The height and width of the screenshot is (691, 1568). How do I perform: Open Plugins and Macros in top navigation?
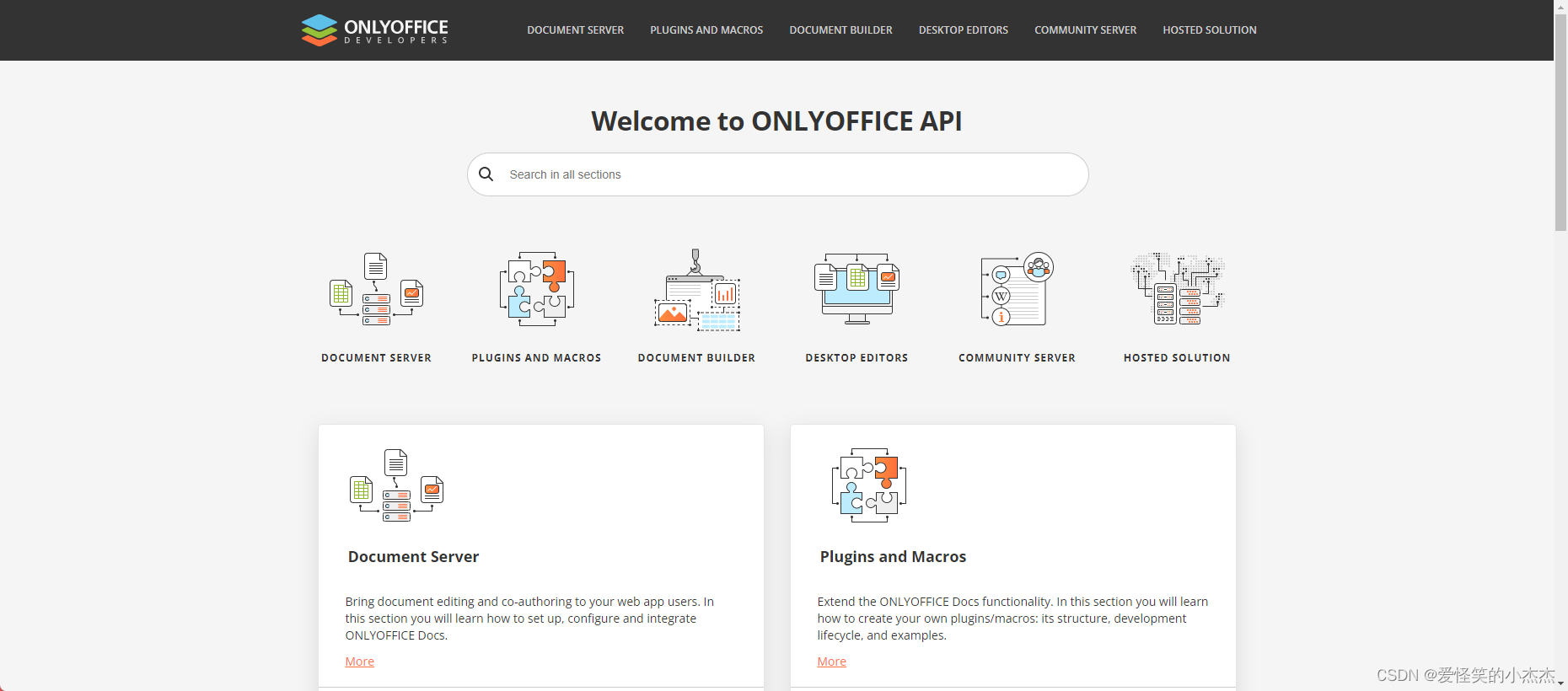pos(706,30)
